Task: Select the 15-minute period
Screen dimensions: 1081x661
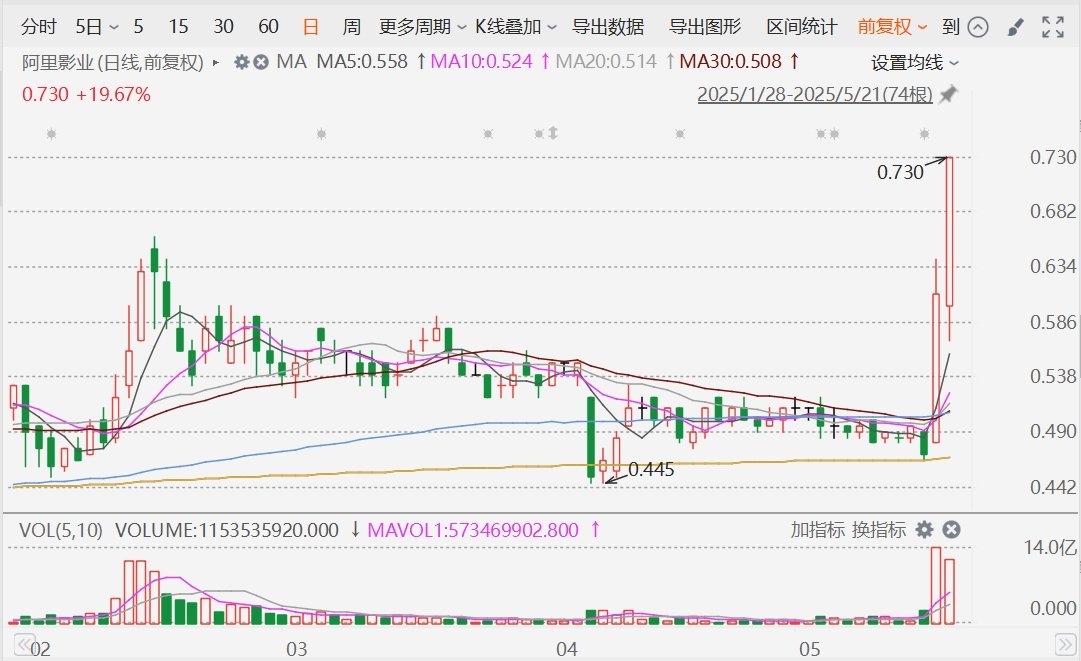Action: coord(178,27)
